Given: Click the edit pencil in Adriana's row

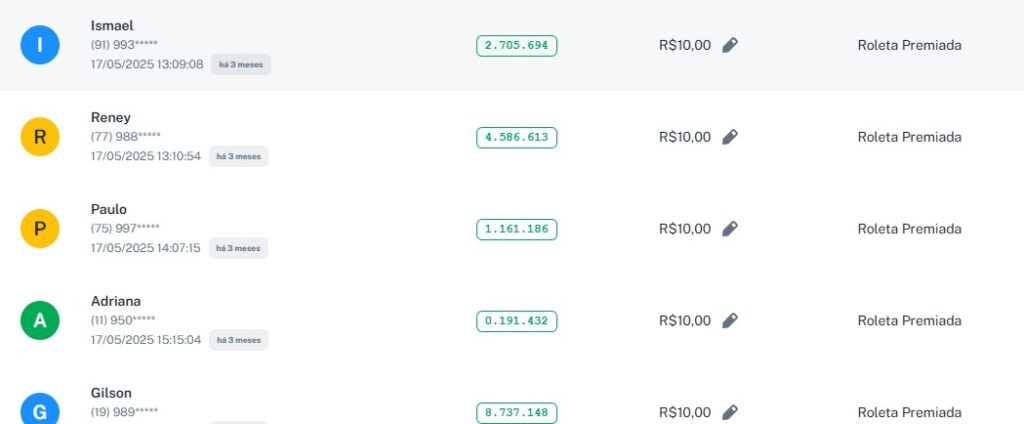Looking at the screenshot, I should (x=730, y=321).
